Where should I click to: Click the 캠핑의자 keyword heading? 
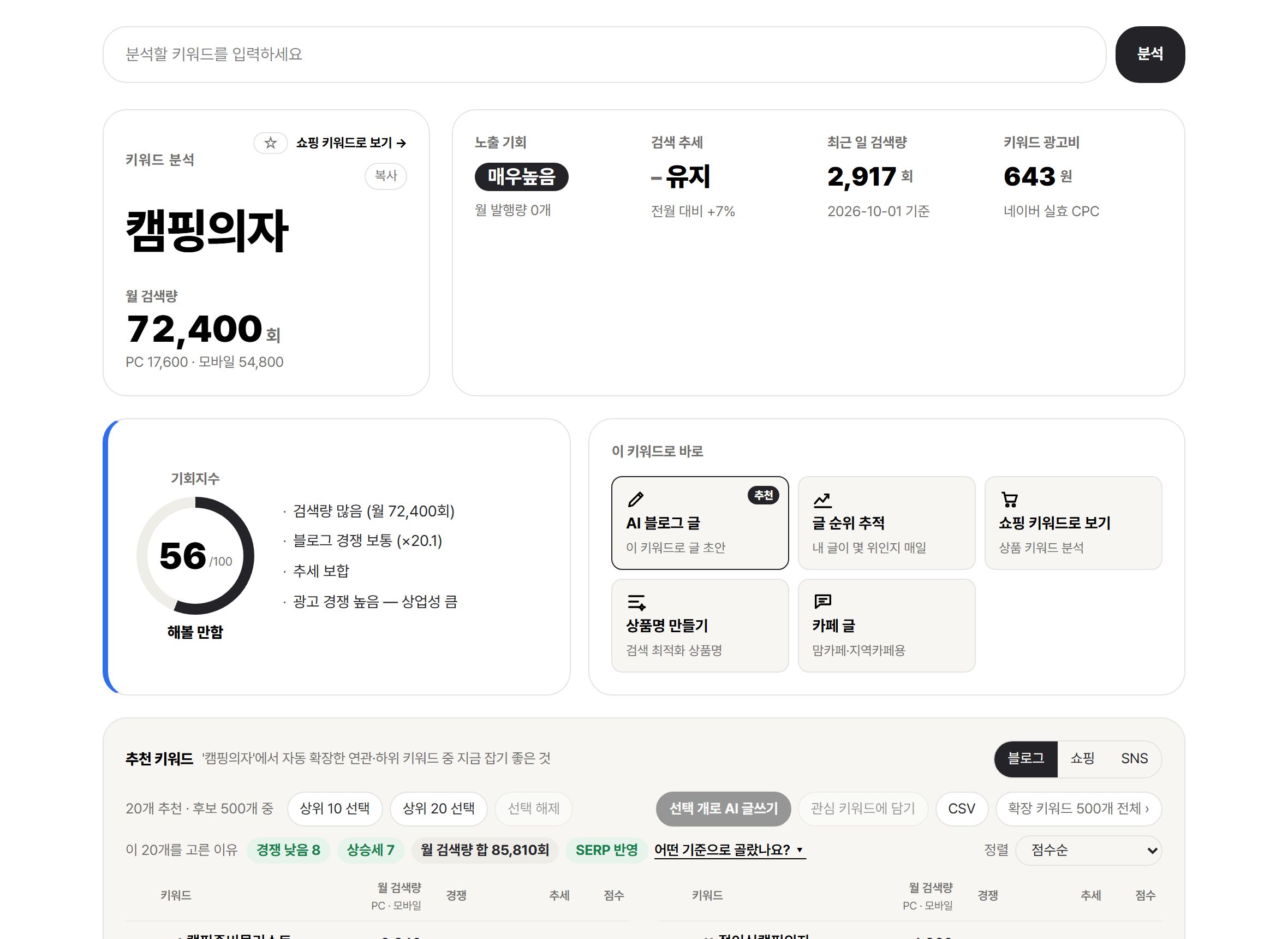(x=207, y=230)
